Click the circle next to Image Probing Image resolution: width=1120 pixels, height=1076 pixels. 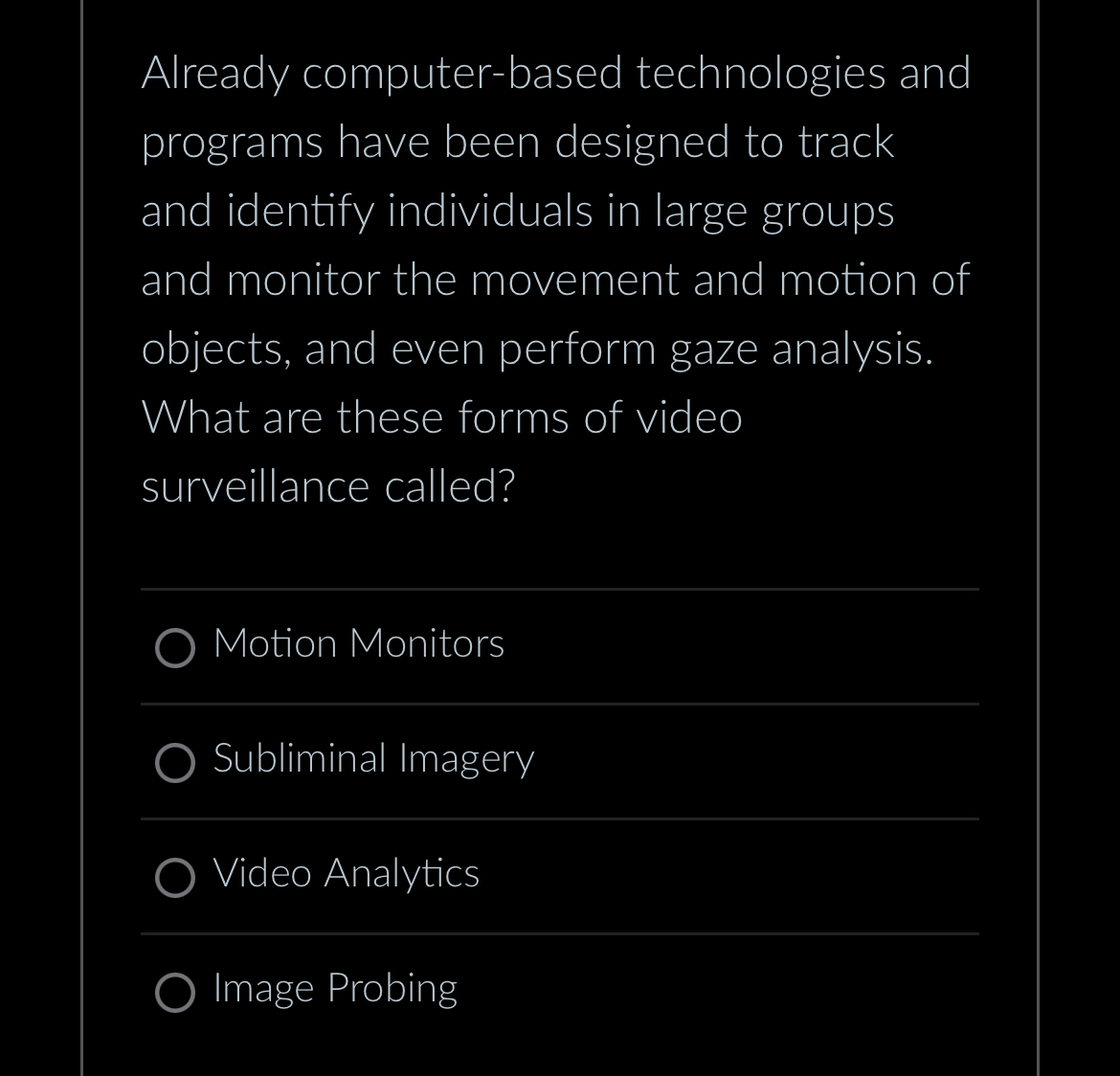[x=175, y=993]
